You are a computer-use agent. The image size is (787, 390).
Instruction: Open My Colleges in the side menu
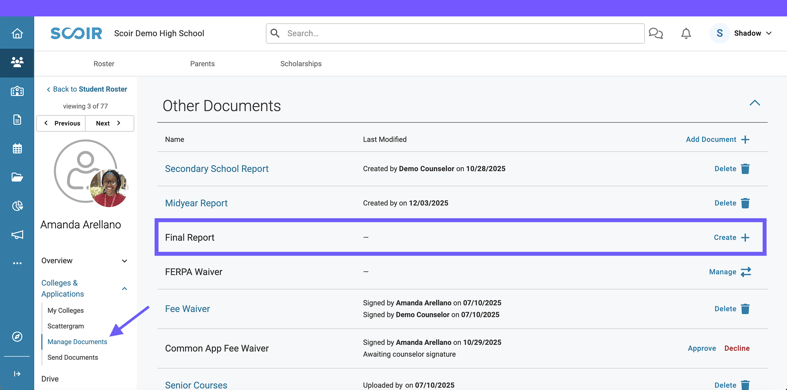point(66,310)
